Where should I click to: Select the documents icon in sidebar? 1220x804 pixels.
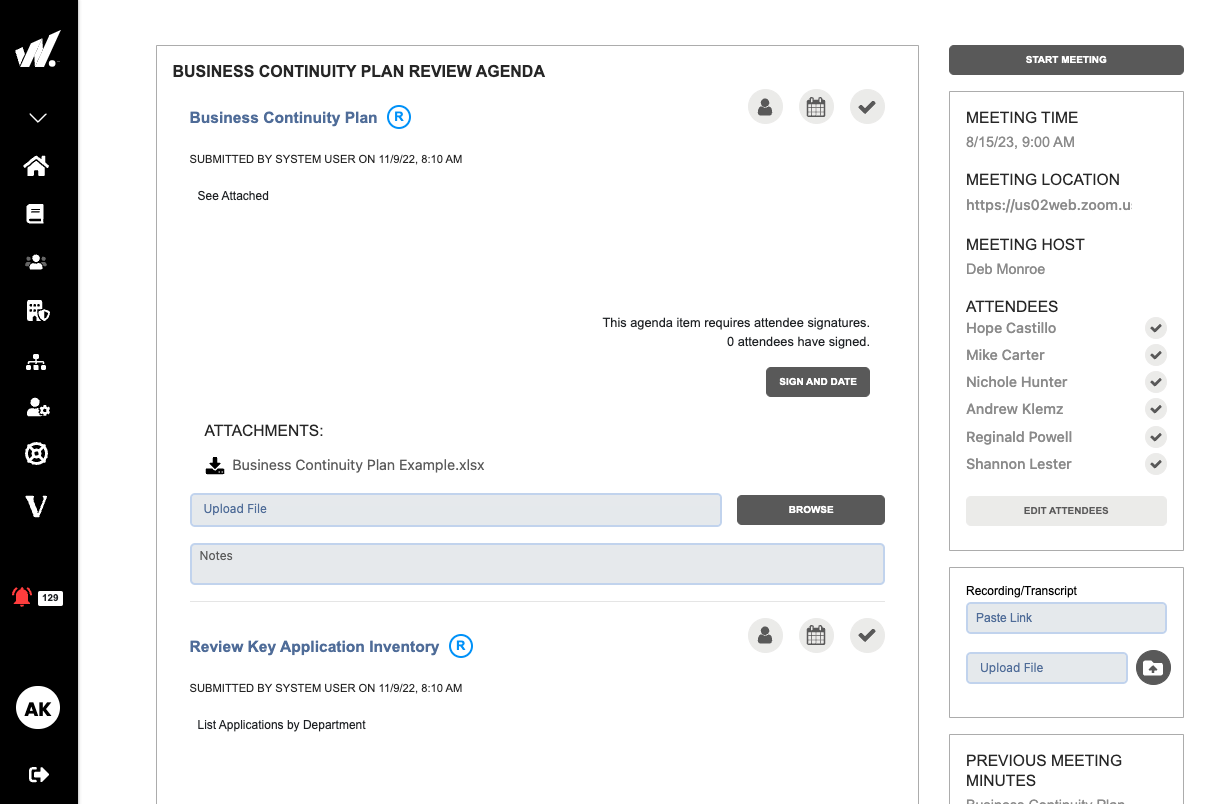pyautogui.click(x=37, y=213)
